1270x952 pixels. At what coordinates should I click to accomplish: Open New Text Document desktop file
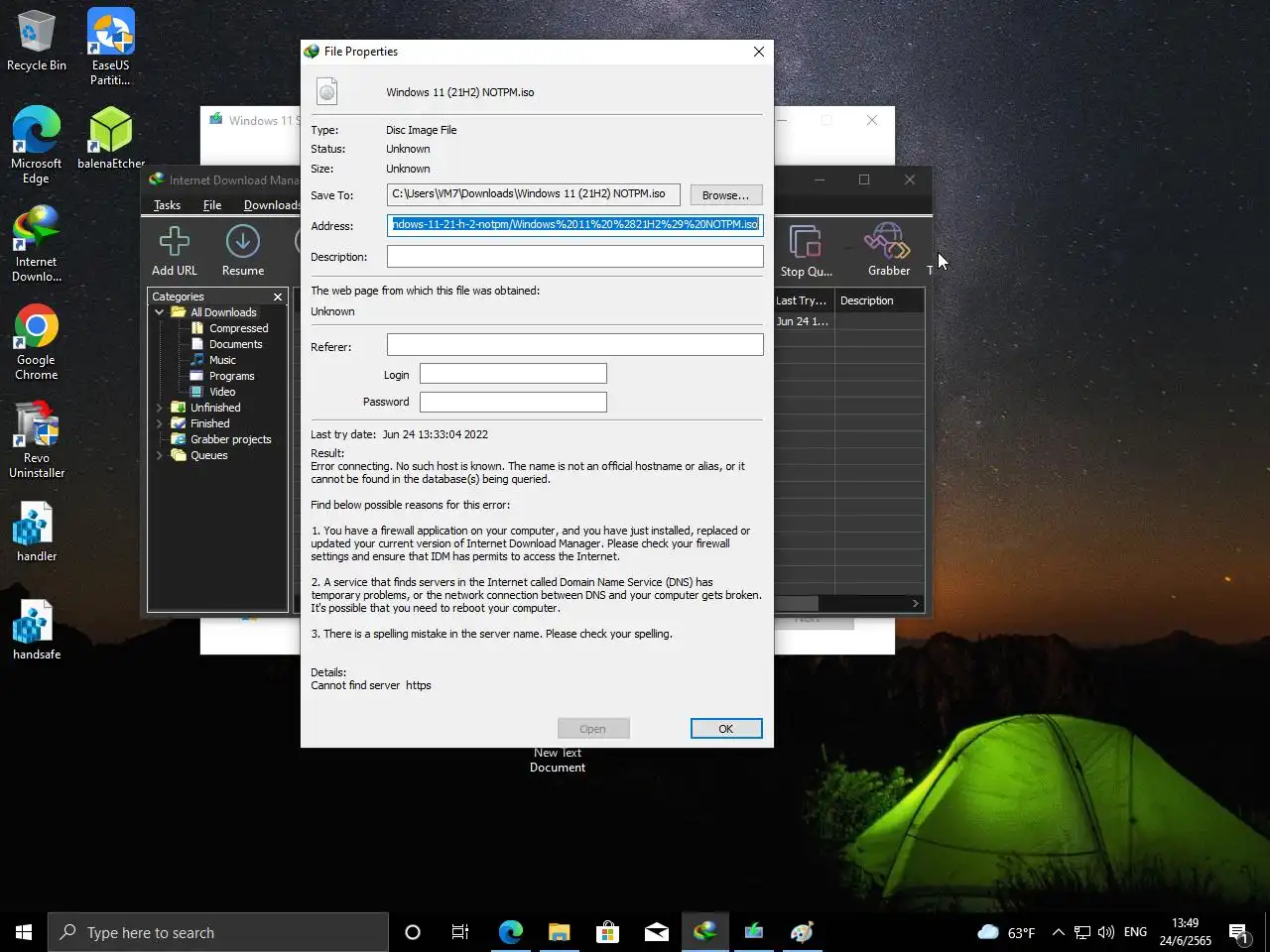point(558,760)
